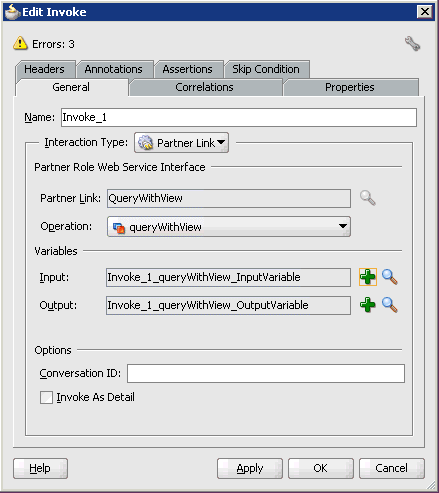Expand the Operation queryWithView dropdown
The image size is (439, 493).
229,227
